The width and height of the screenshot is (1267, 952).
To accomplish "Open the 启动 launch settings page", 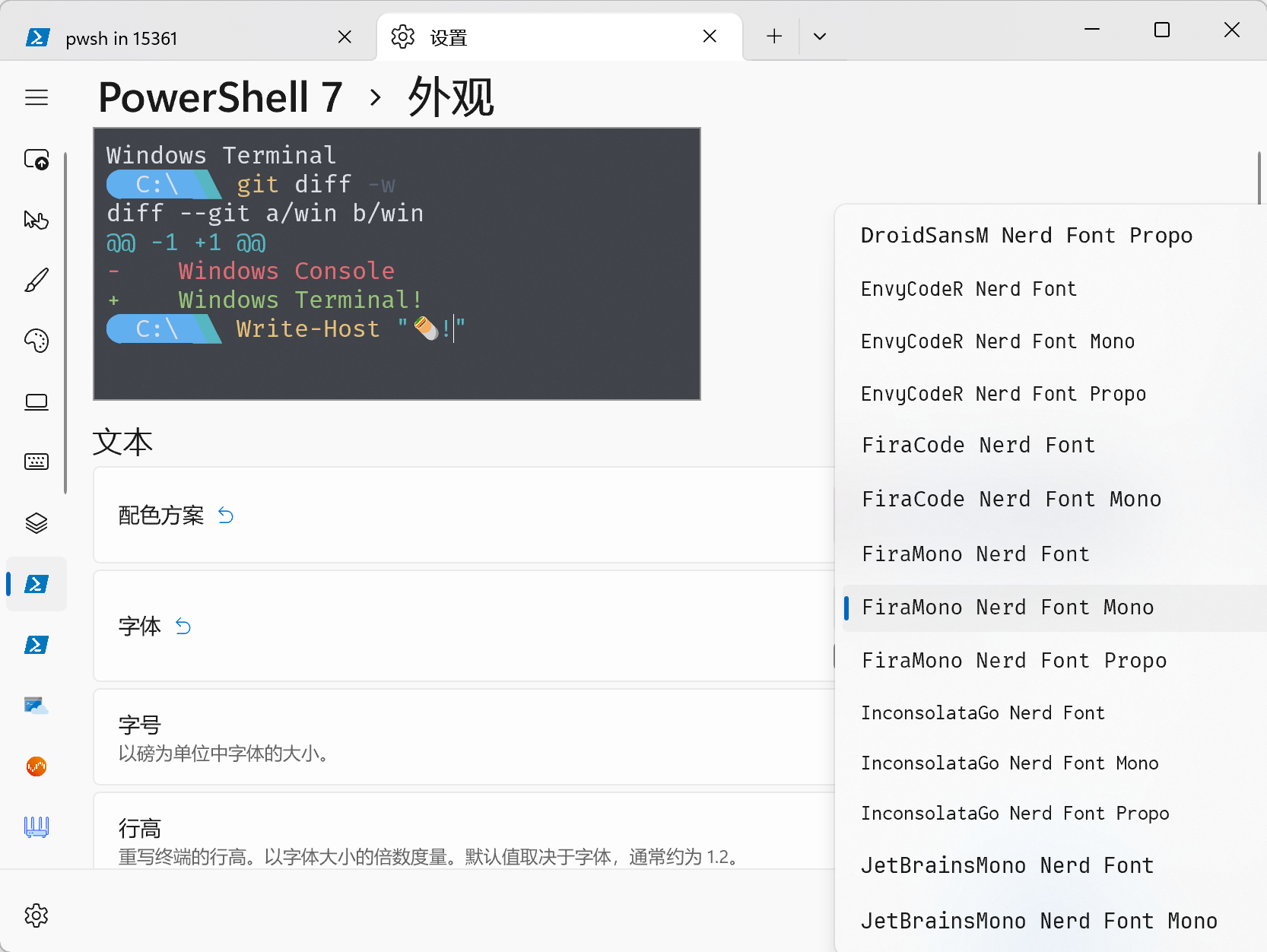I will click(37, 160).
